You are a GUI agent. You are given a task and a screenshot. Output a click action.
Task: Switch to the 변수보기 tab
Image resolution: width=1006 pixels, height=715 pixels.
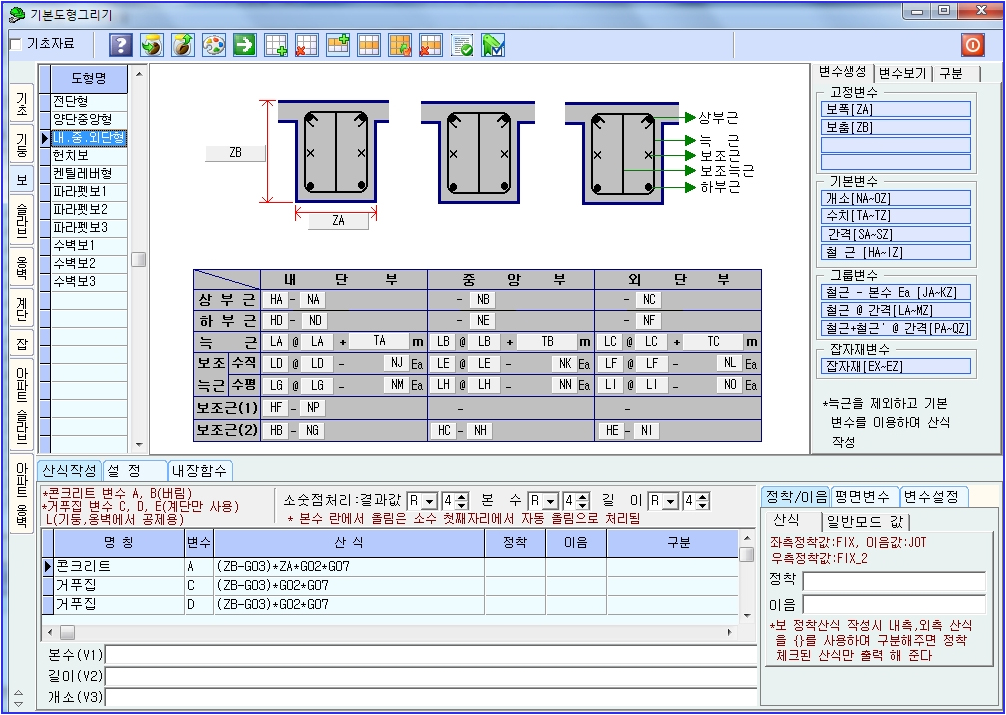[x=905, y=74]
